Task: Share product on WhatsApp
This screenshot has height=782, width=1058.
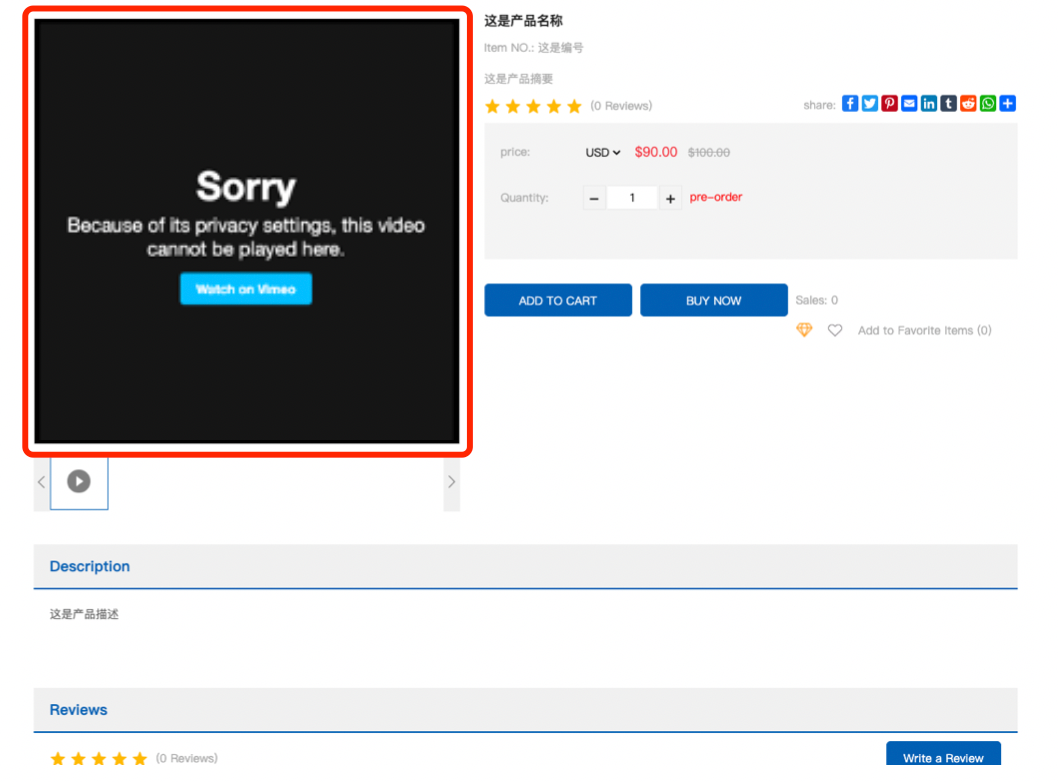Action: coord(988,103)
